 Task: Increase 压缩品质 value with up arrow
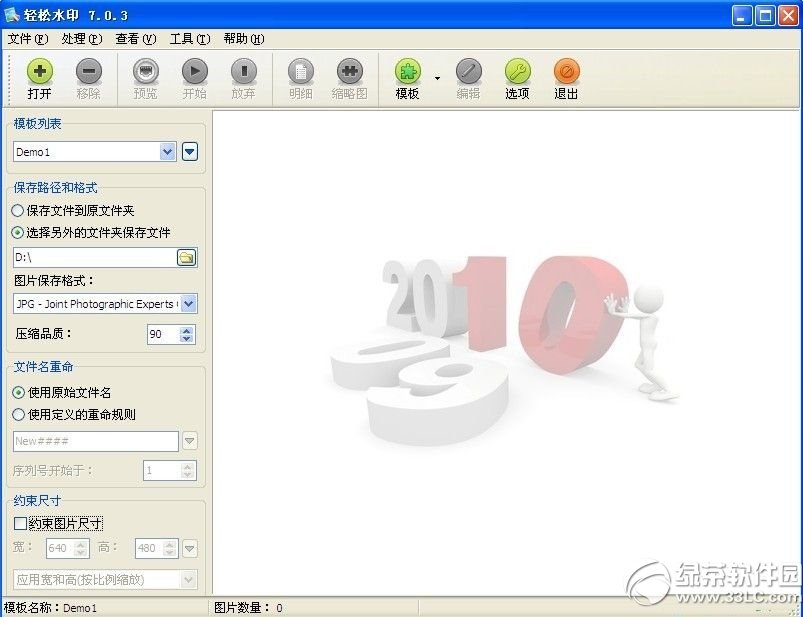tap(187, 330)
